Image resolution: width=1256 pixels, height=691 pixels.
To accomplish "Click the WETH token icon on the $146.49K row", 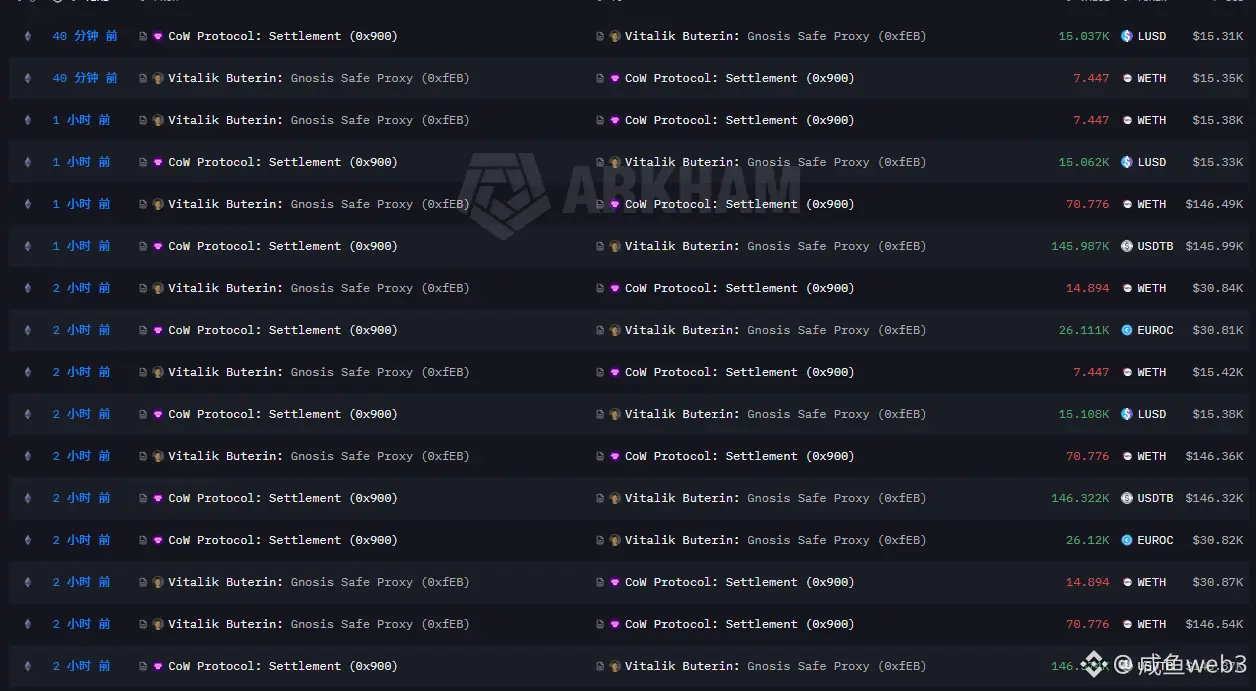I will 1127,204.
